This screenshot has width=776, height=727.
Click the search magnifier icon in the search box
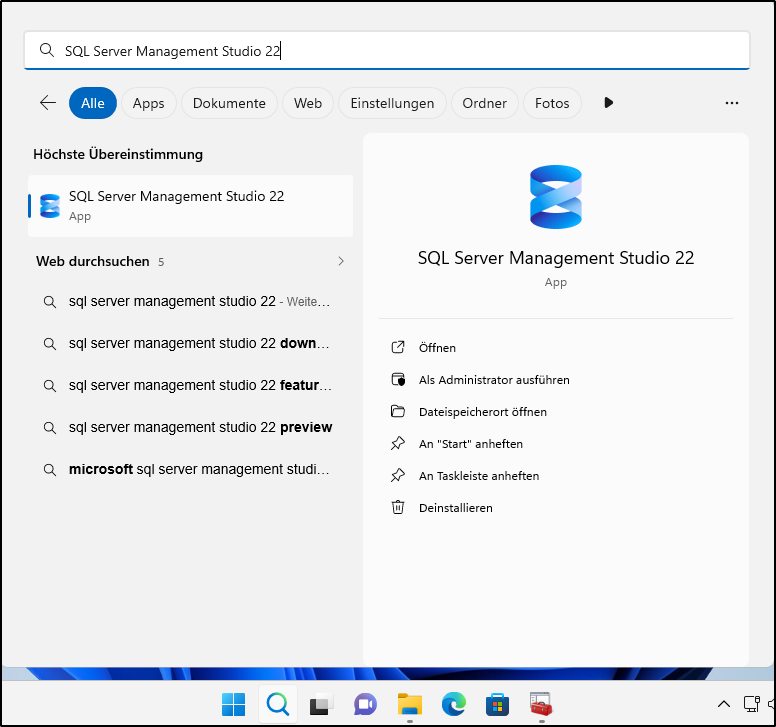pos(47,50)
